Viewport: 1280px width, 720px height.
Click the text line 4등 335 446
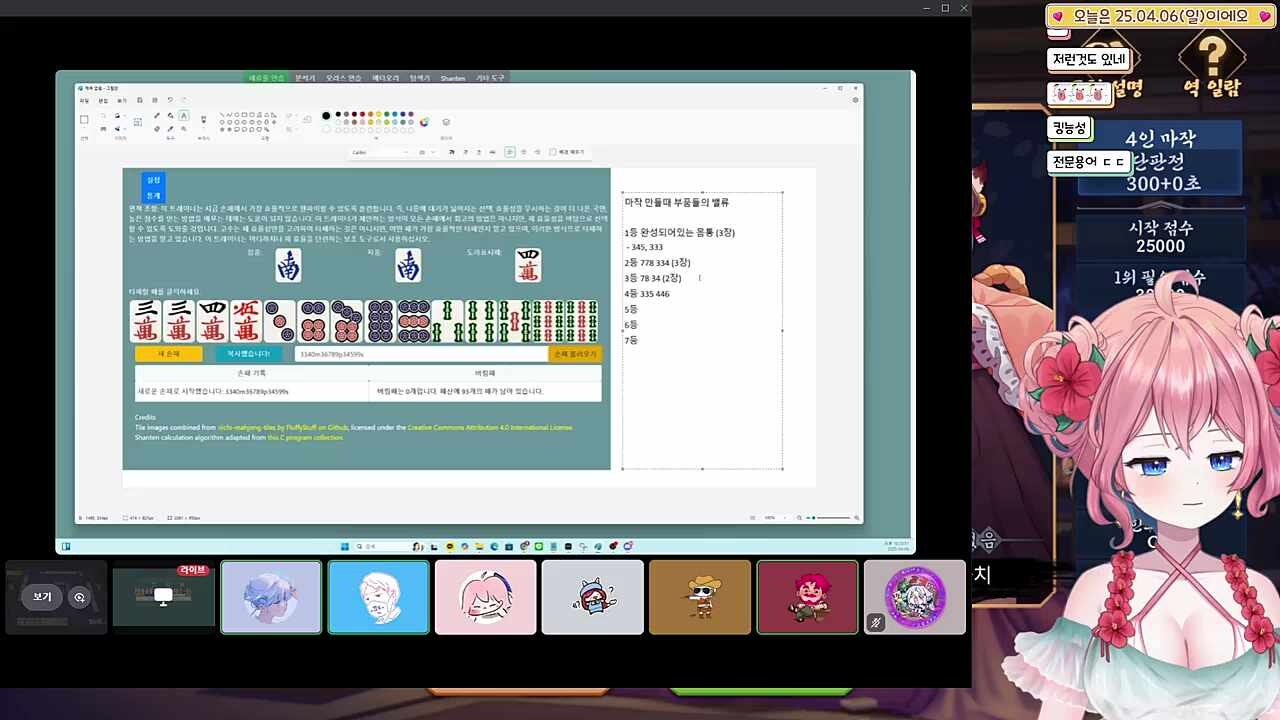tap(647, 294)
